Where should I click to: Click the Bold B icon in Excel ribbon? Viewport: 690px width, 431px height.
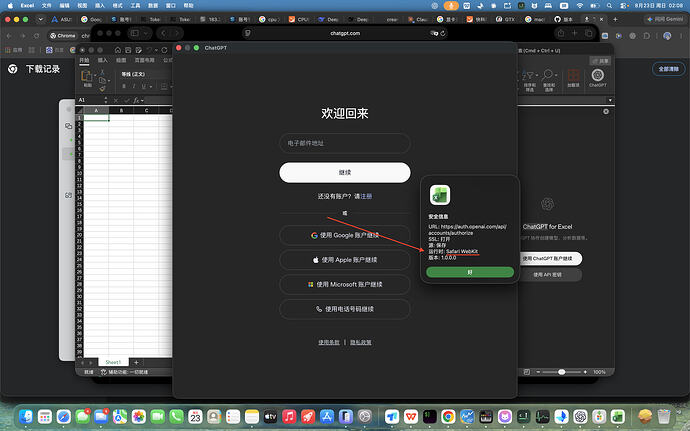point(124,86)
